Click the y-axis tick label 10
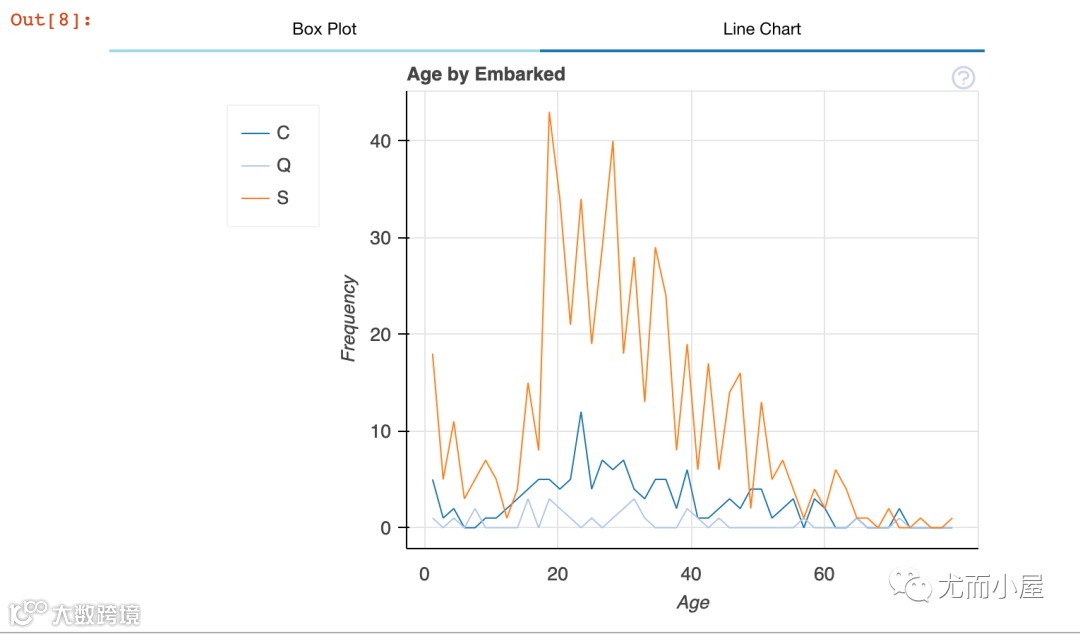 [x=380, y=432]
